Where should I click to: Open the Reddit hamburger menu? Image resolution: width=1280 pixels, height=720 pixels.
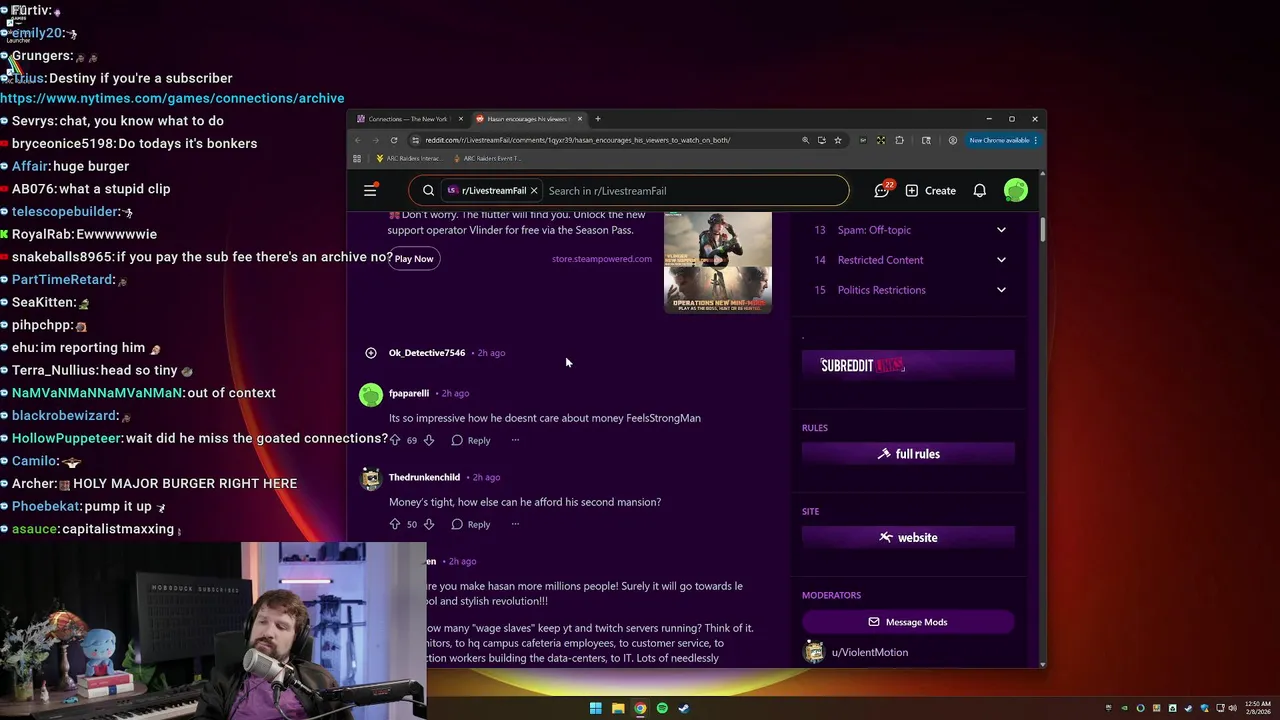[370, 190]
